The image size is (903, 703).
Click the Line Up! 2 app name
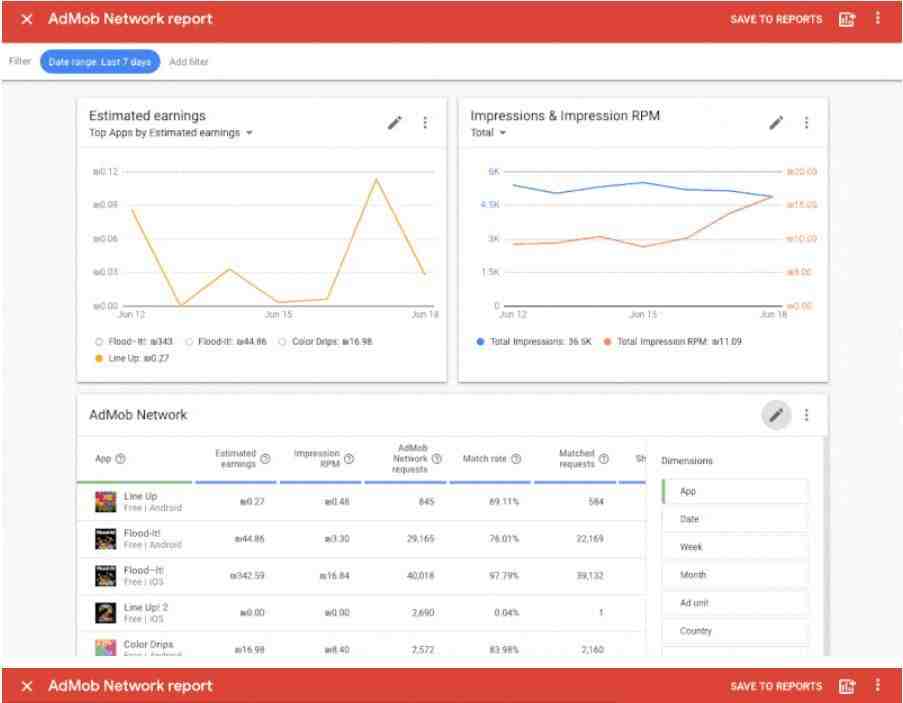pos(146,607)
